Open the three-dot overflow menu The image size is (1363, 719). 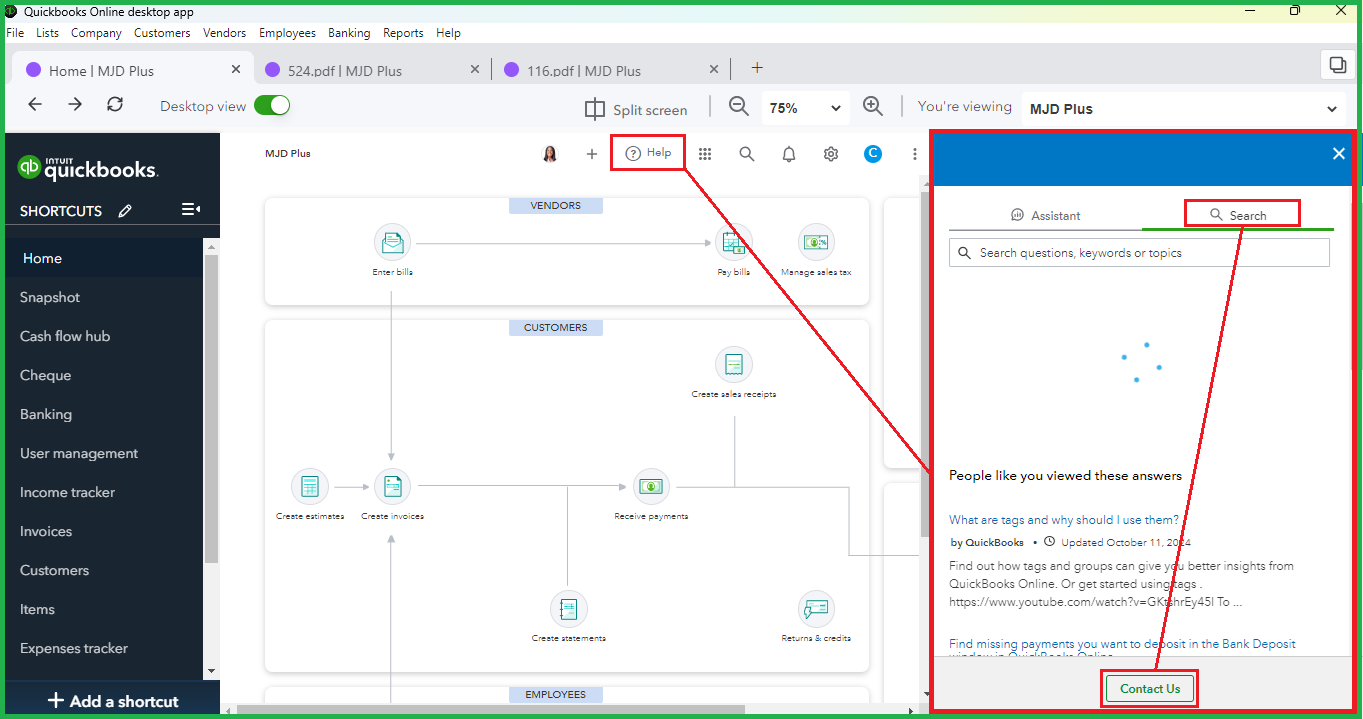pos(914,153)
